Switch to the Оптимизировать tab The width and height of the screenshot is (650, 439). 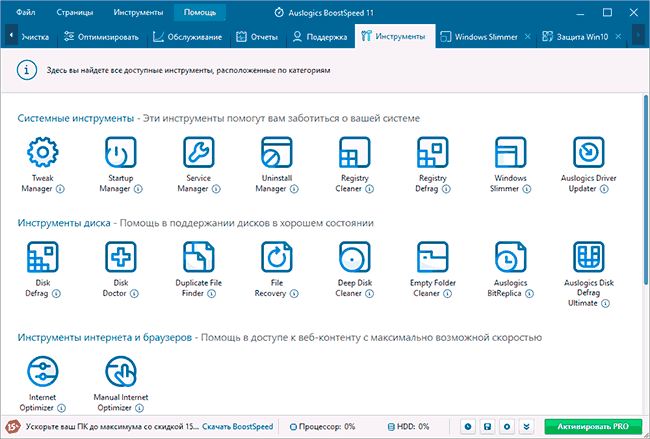pyautogui.click(x=101, y=37)
